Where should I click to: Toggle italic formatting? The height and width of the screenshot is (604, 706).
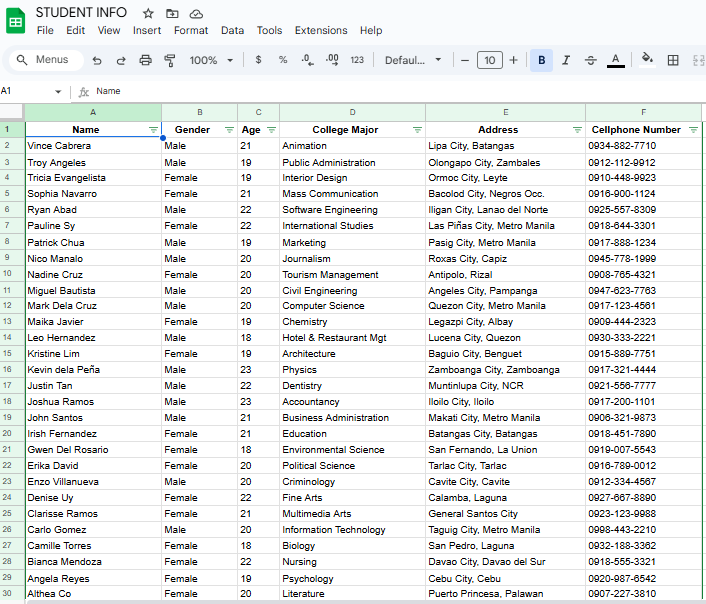coord(566,60)
